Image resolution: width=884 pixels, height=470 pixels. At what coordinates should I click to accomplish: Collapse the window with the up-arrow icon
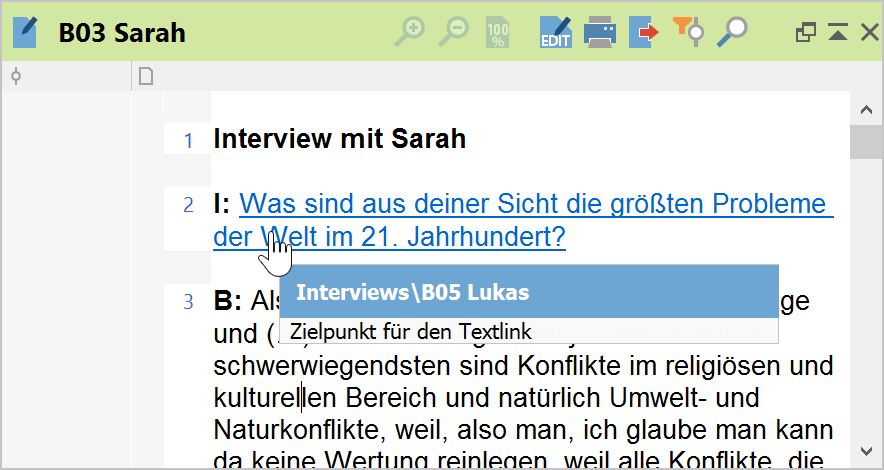[x=838, y=32]
